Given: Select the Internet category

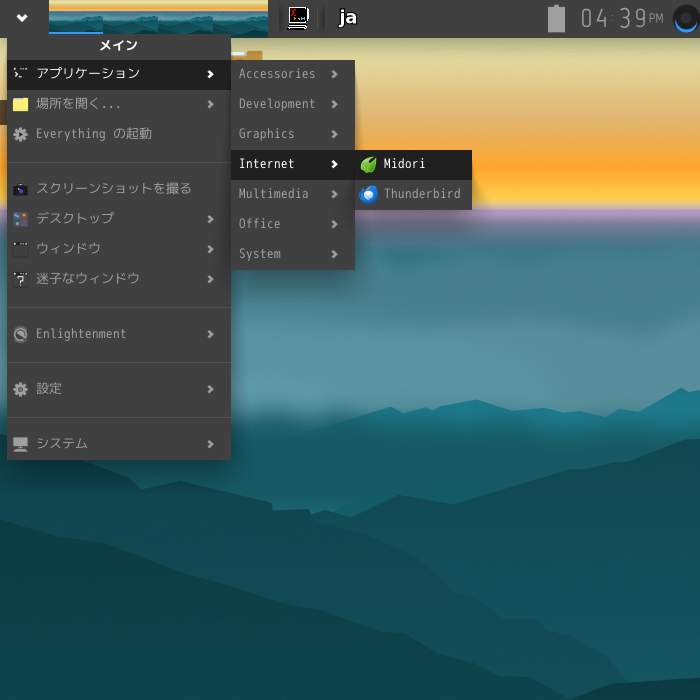Looking at the screenshot, I should point(293,165).
